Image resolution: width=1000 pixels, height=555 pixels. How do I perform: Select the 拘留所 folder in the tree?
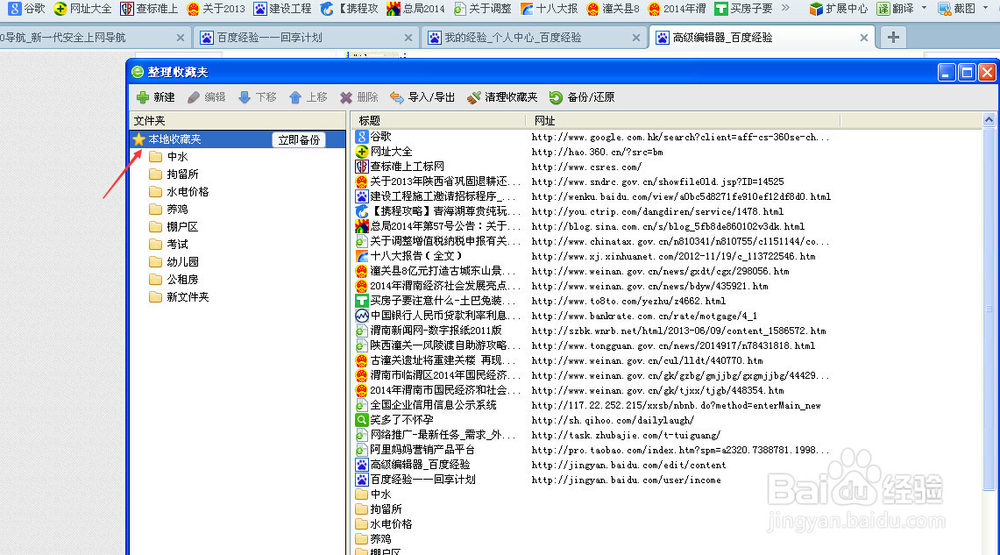click(173, 174)
